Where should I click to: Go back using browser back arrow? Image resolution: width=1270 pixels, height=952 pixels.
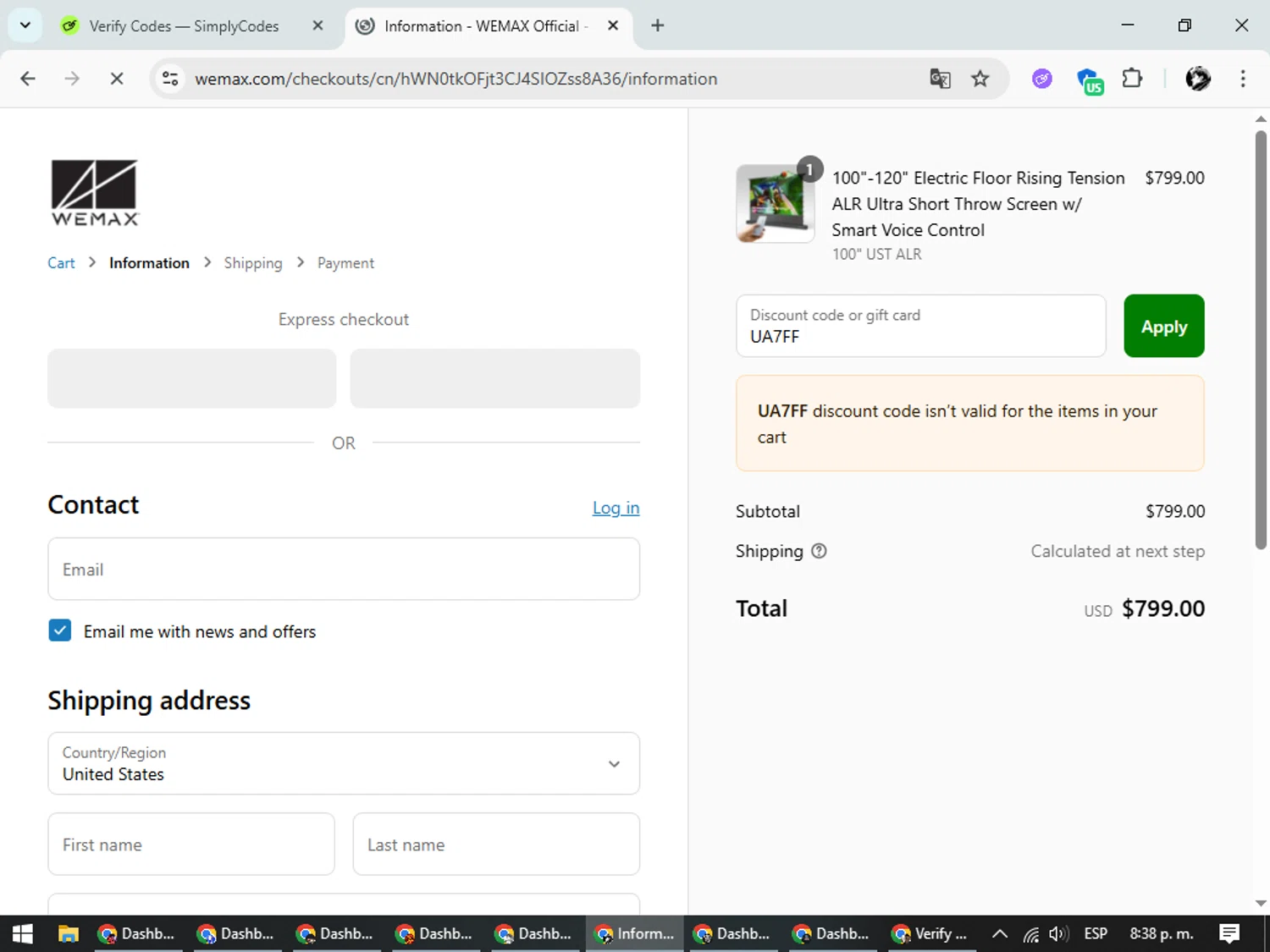pos(28,79)
